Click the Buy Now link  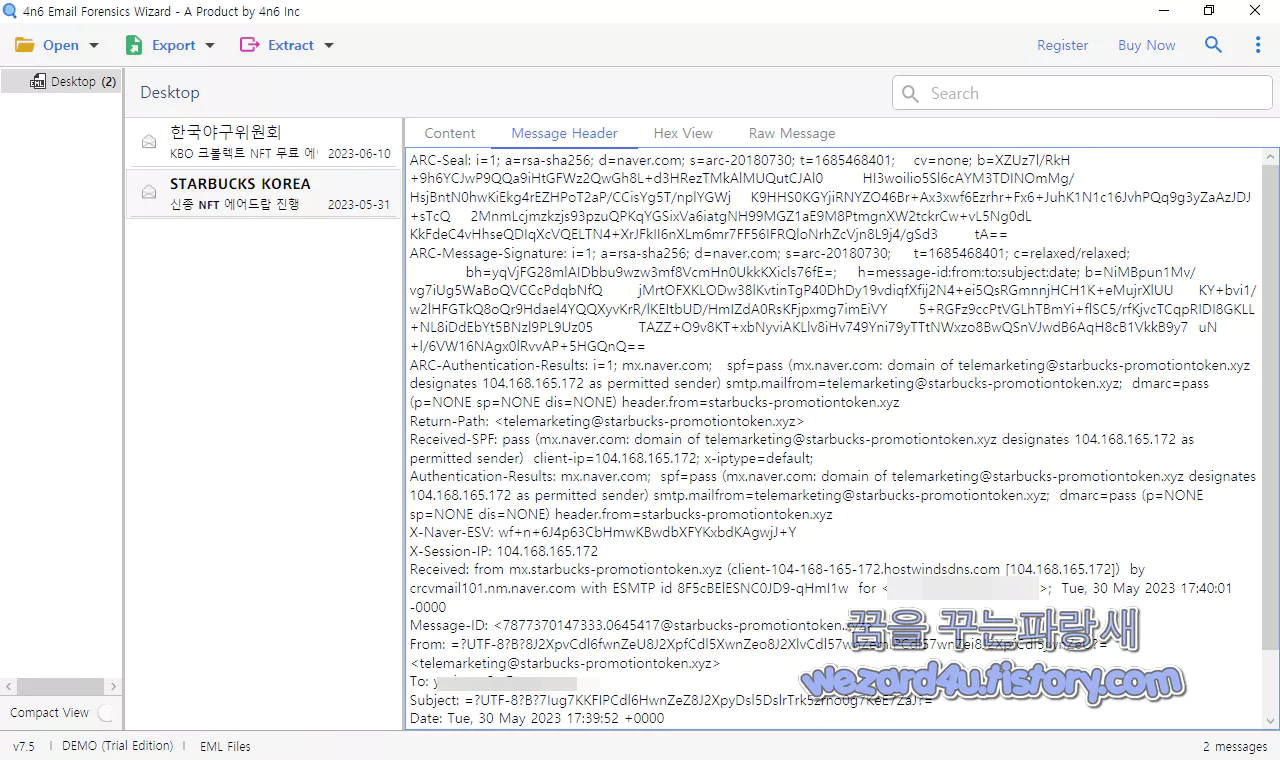[x=1146, y=45]
